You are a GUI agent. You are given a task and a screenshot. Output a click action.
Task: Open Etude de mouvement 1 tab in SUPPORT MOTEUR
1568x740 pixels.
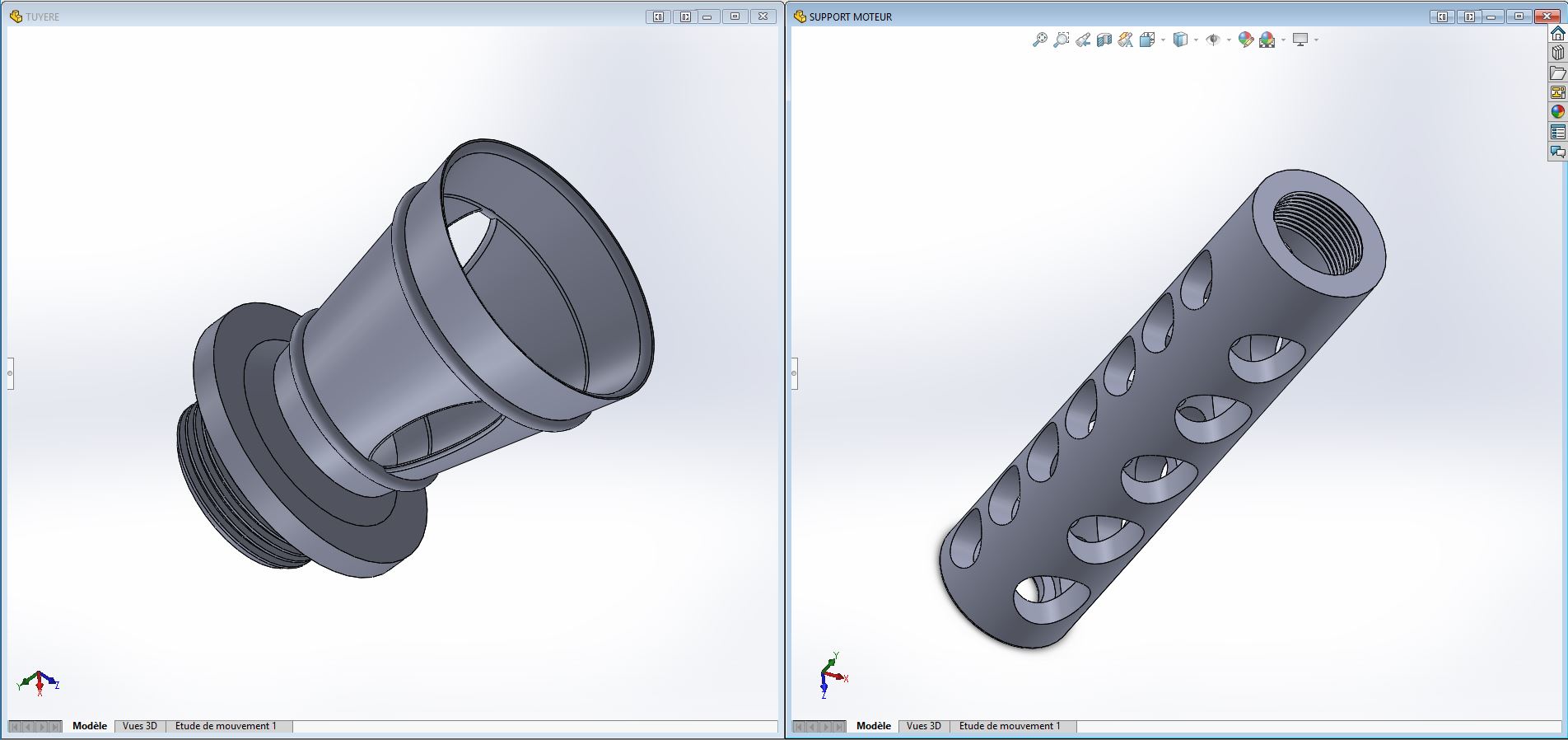tap(1010, 726)
